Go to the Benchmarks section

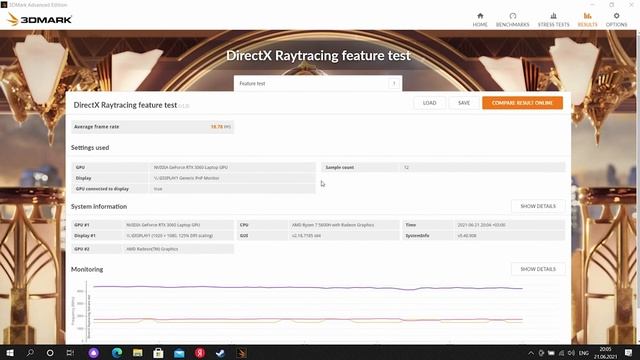tap(512, 20)
